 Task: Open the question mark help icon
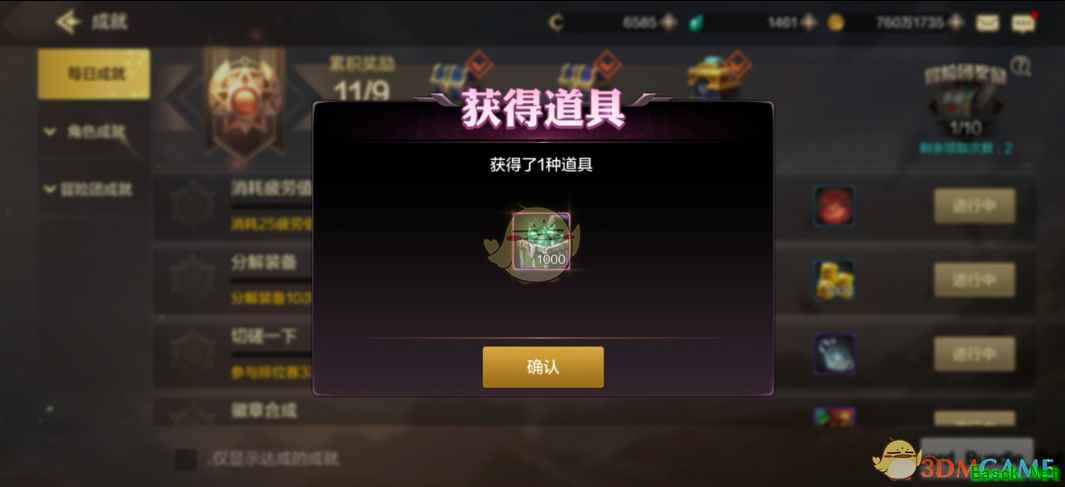coord(1020,66)
